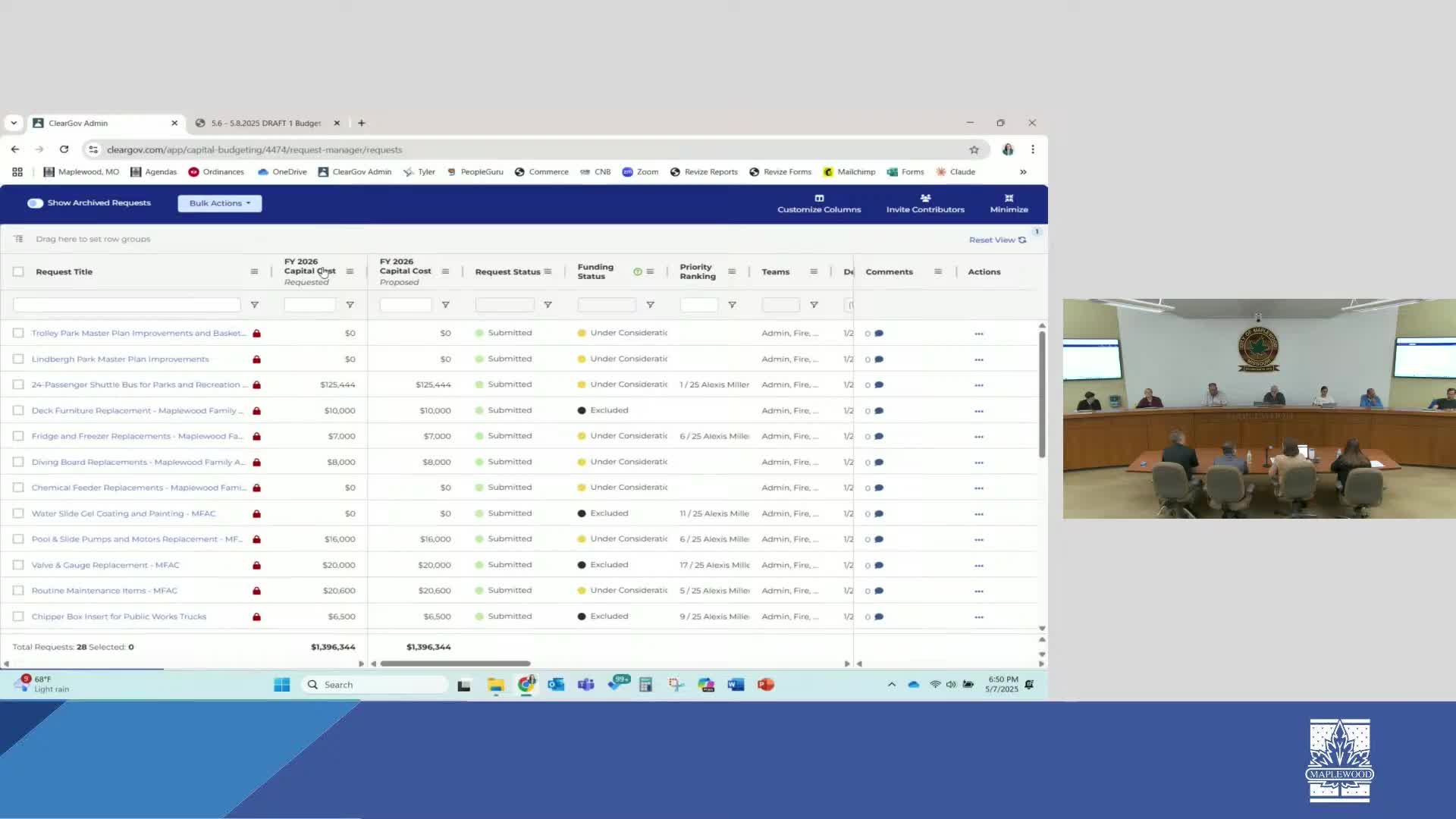Open Request Status column menu

pos(548,271)
